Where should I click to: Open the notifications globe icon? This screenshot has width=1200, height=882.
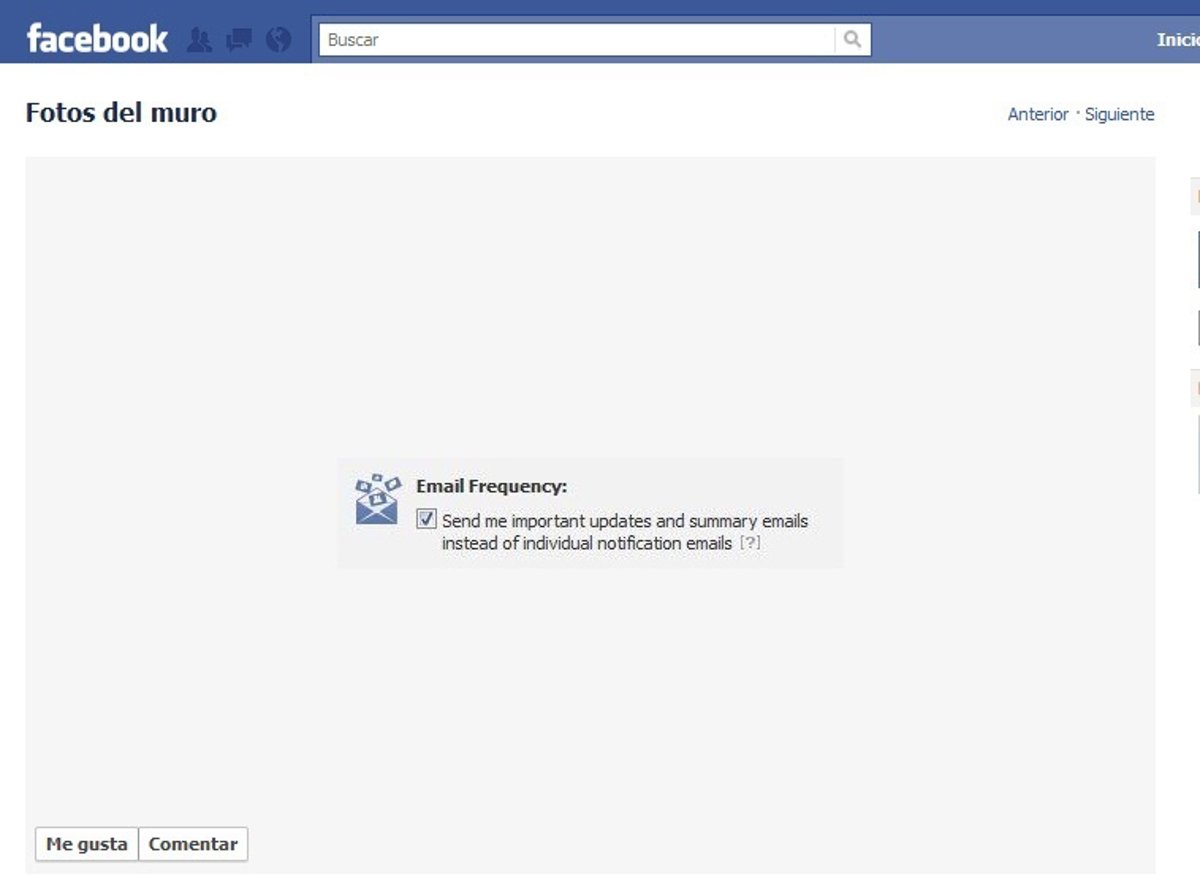coord(279,40)
